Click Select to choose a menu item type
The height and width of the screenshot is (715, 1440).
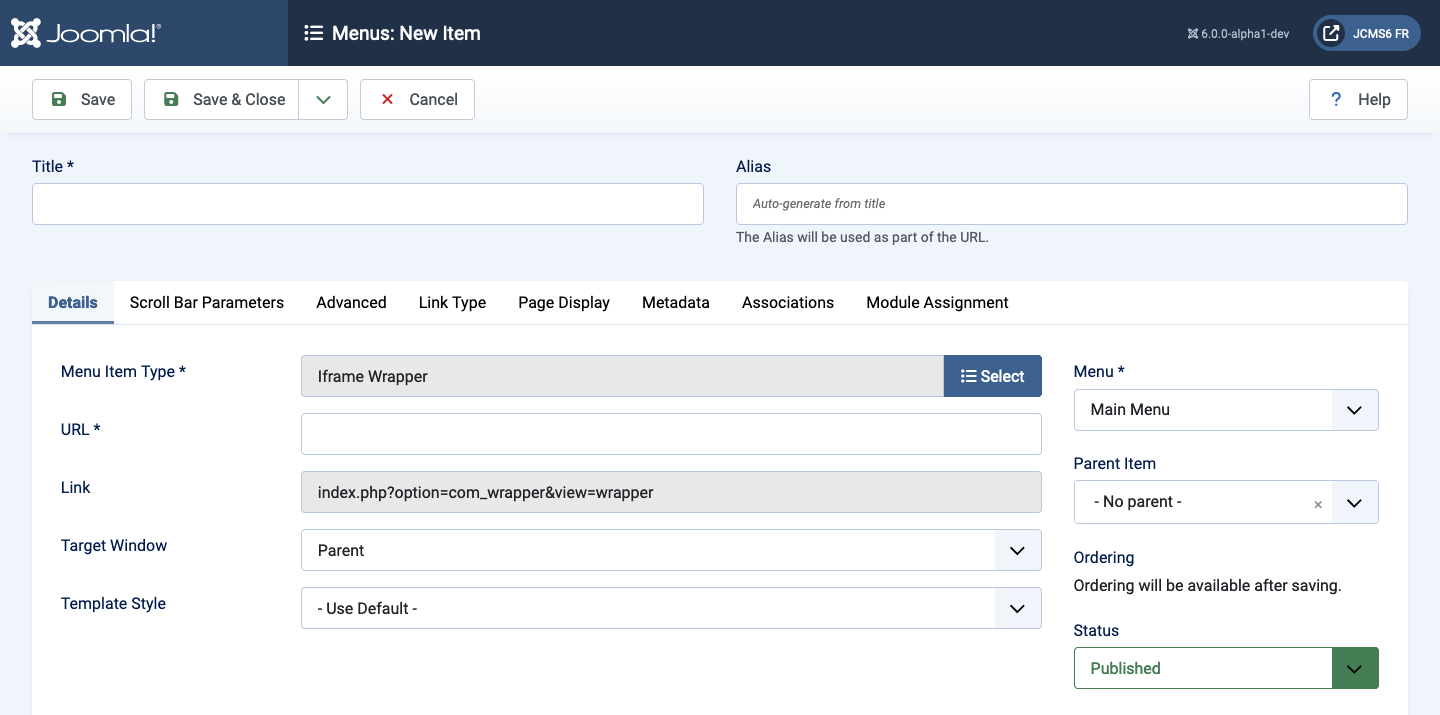pos(993,376)
